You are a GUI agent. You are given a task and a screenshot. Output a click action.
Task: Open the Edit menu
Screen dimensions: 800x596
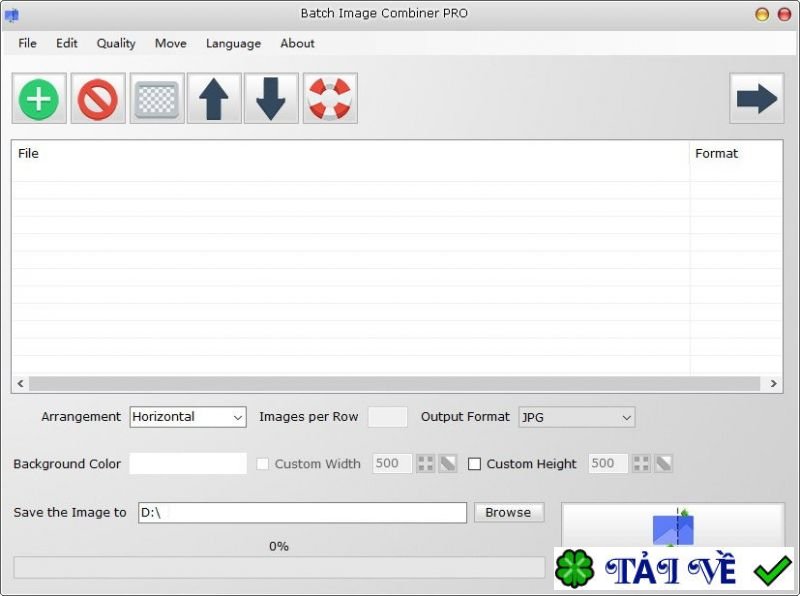(67, 43)
